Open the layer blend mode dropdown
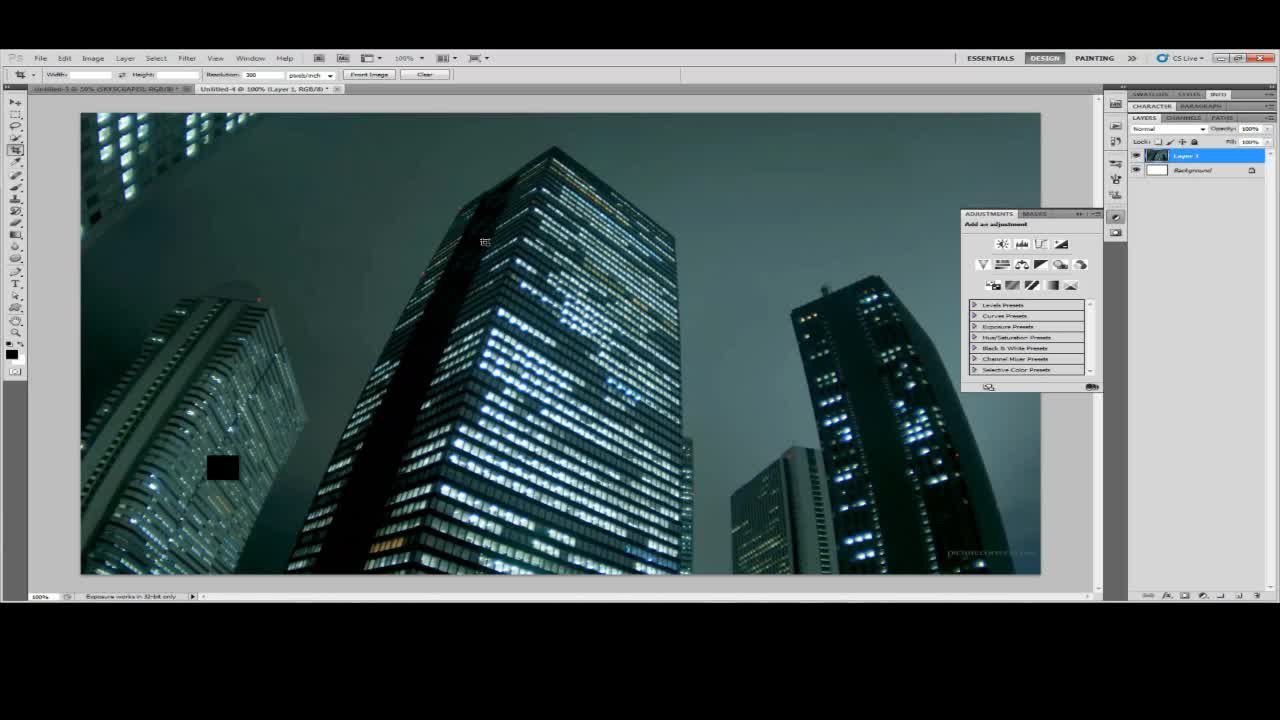The height and width of the screenshot is (720, 1280). tap(1169, 129)
